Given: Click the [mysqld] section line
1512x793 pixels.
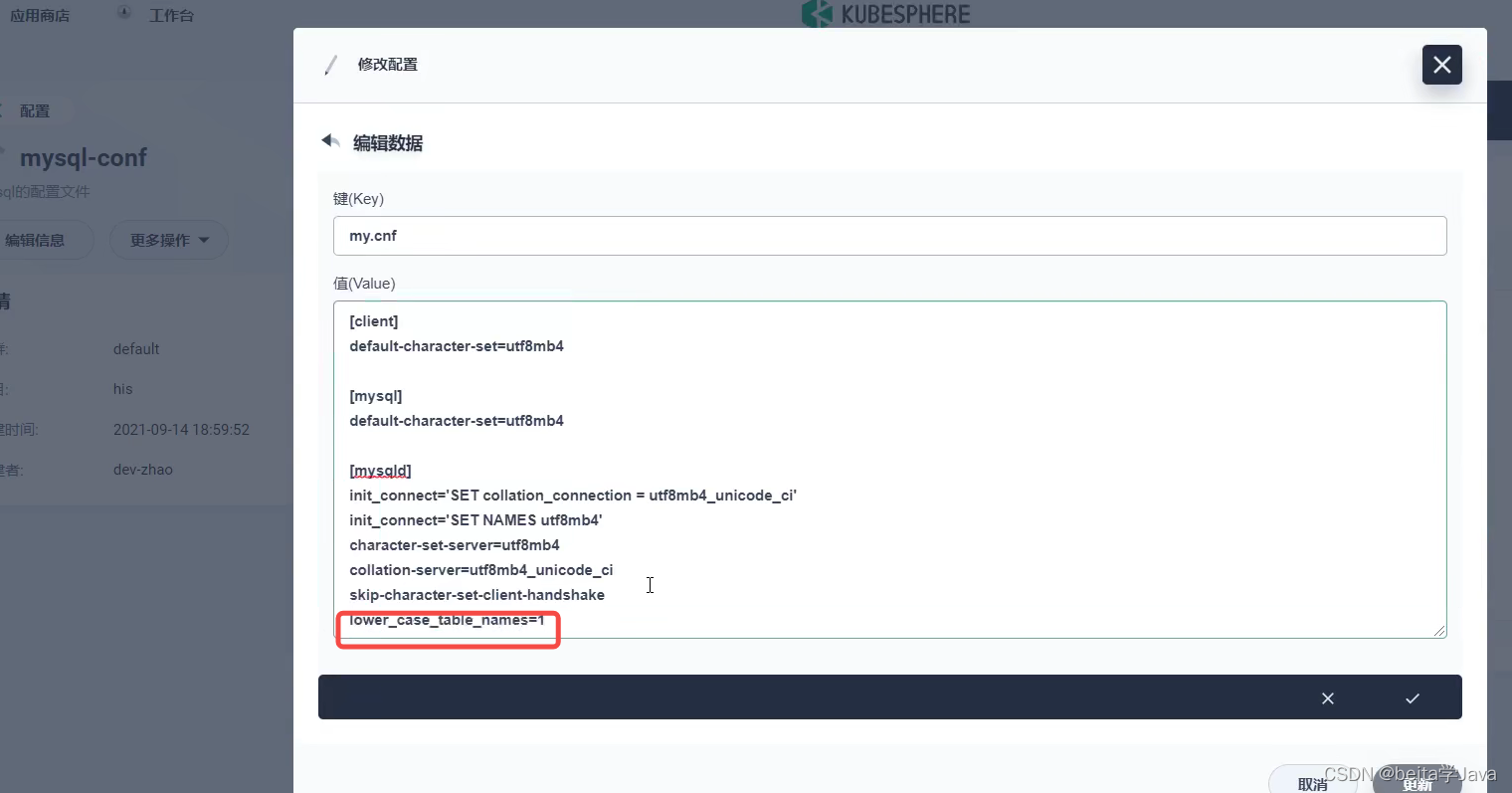Looking at the screenshot, I should point(380,471).
